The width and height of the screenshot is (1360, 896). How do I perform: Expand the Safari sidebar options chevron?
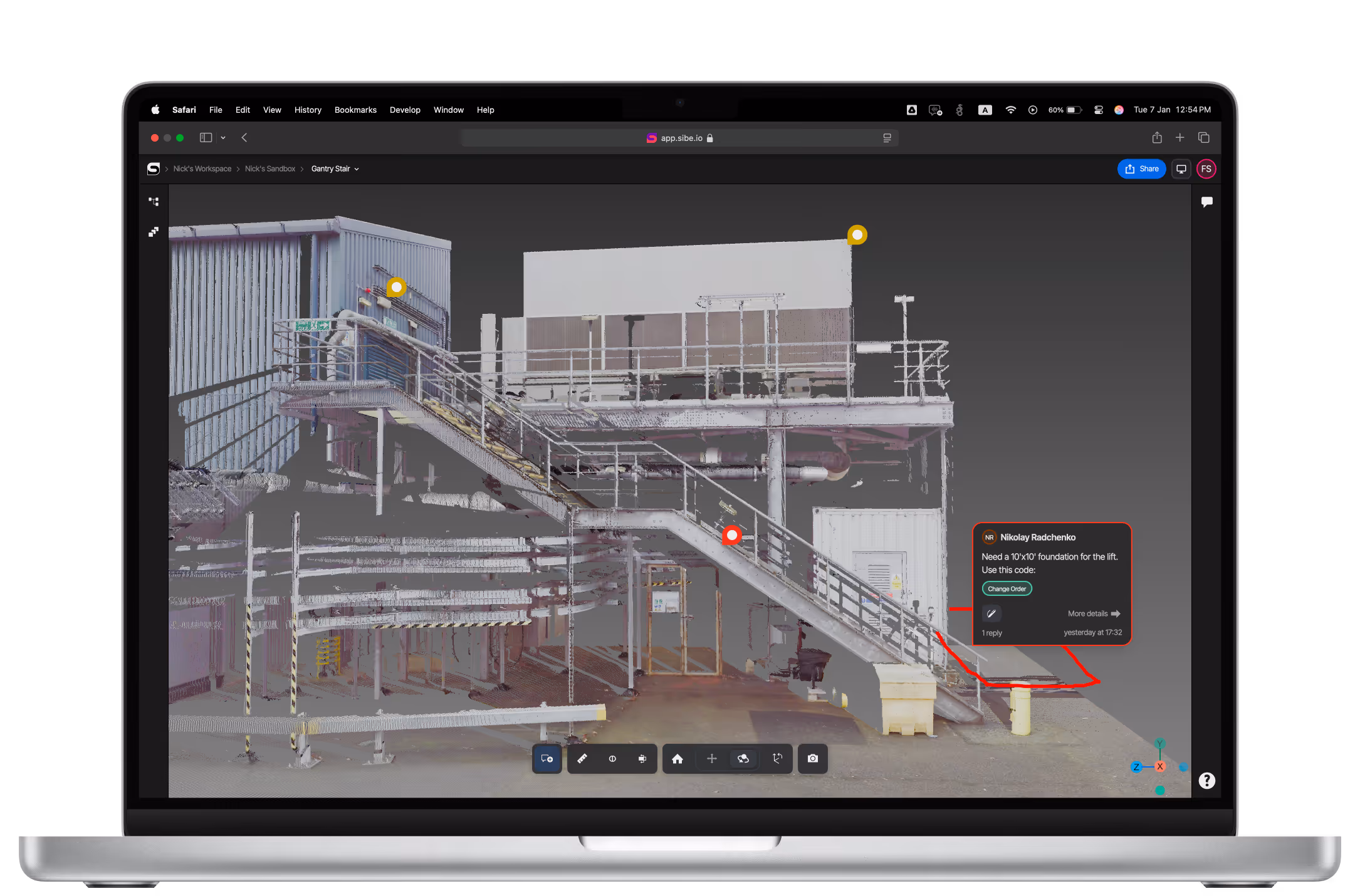(223, 138)
